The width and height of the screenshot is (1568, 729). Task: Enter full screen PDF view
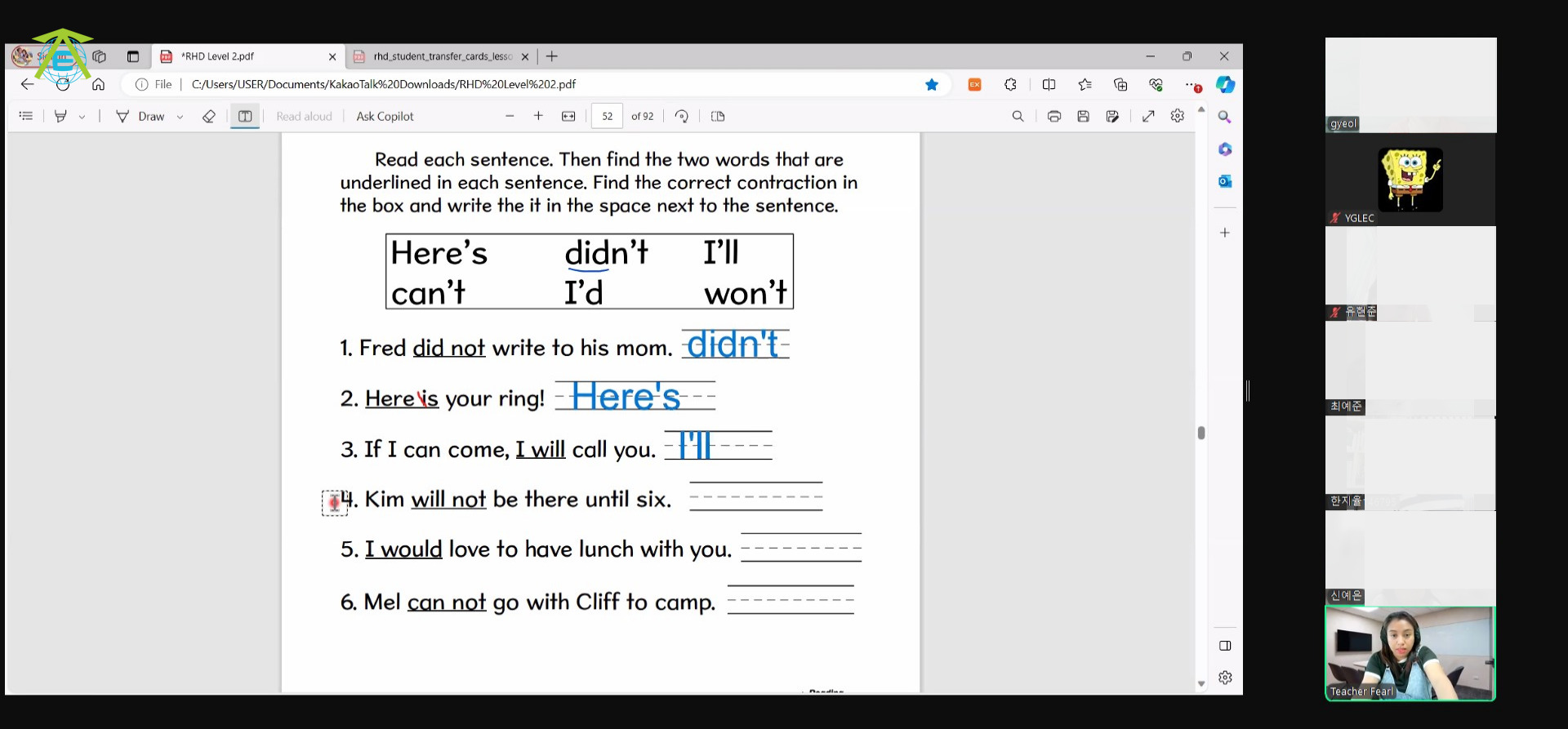click(x=1148, y=116)
